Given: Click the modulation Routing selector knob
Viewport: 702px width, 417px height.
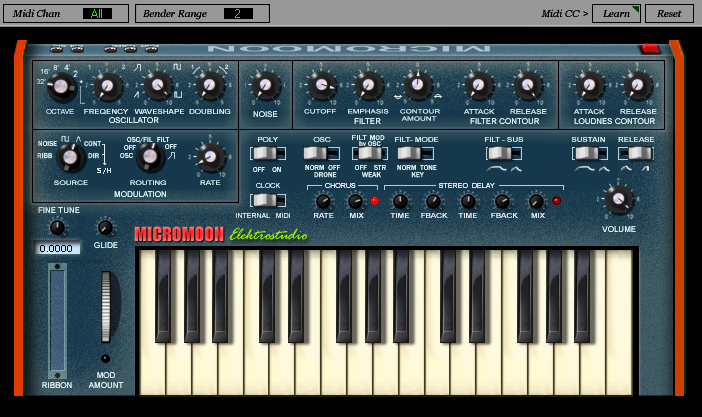Looking at the screenshot, I should pyautogui.click(x=150, y=157).
